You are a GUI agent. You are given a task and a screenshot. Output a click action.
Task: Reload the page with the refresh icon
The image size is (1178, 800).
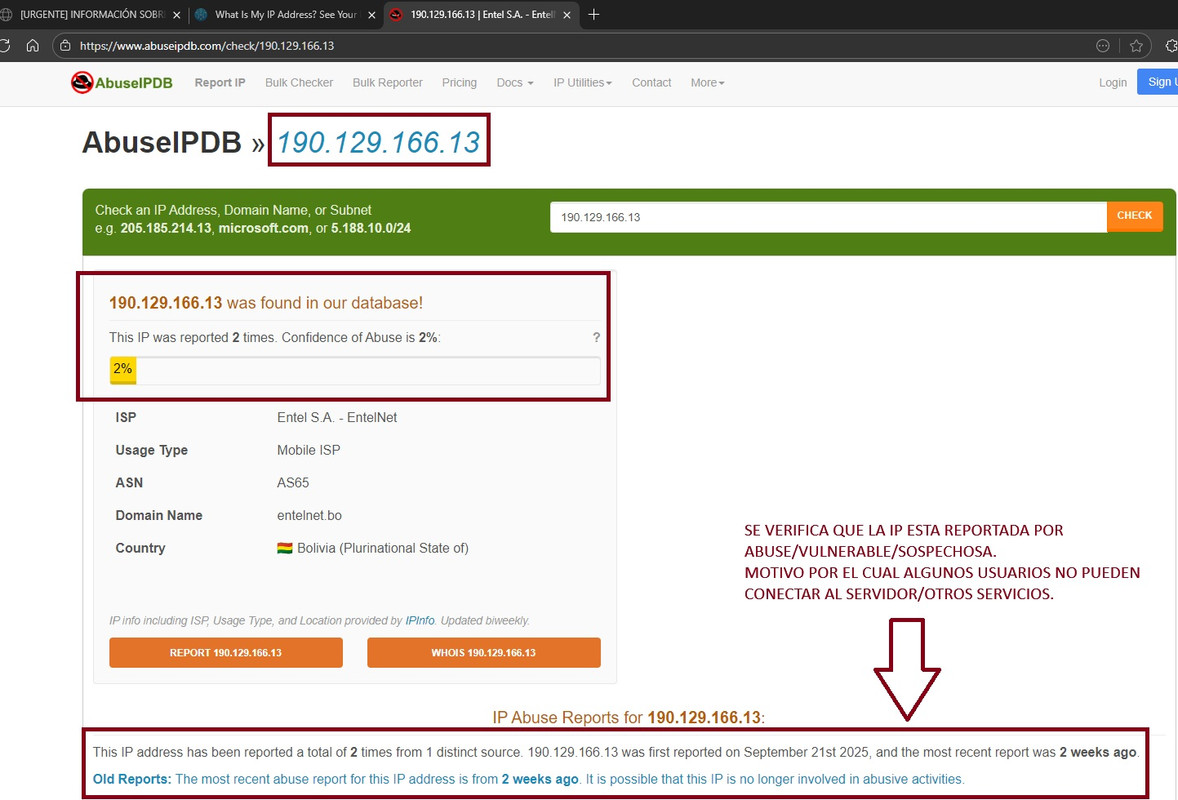coord(4,46)
